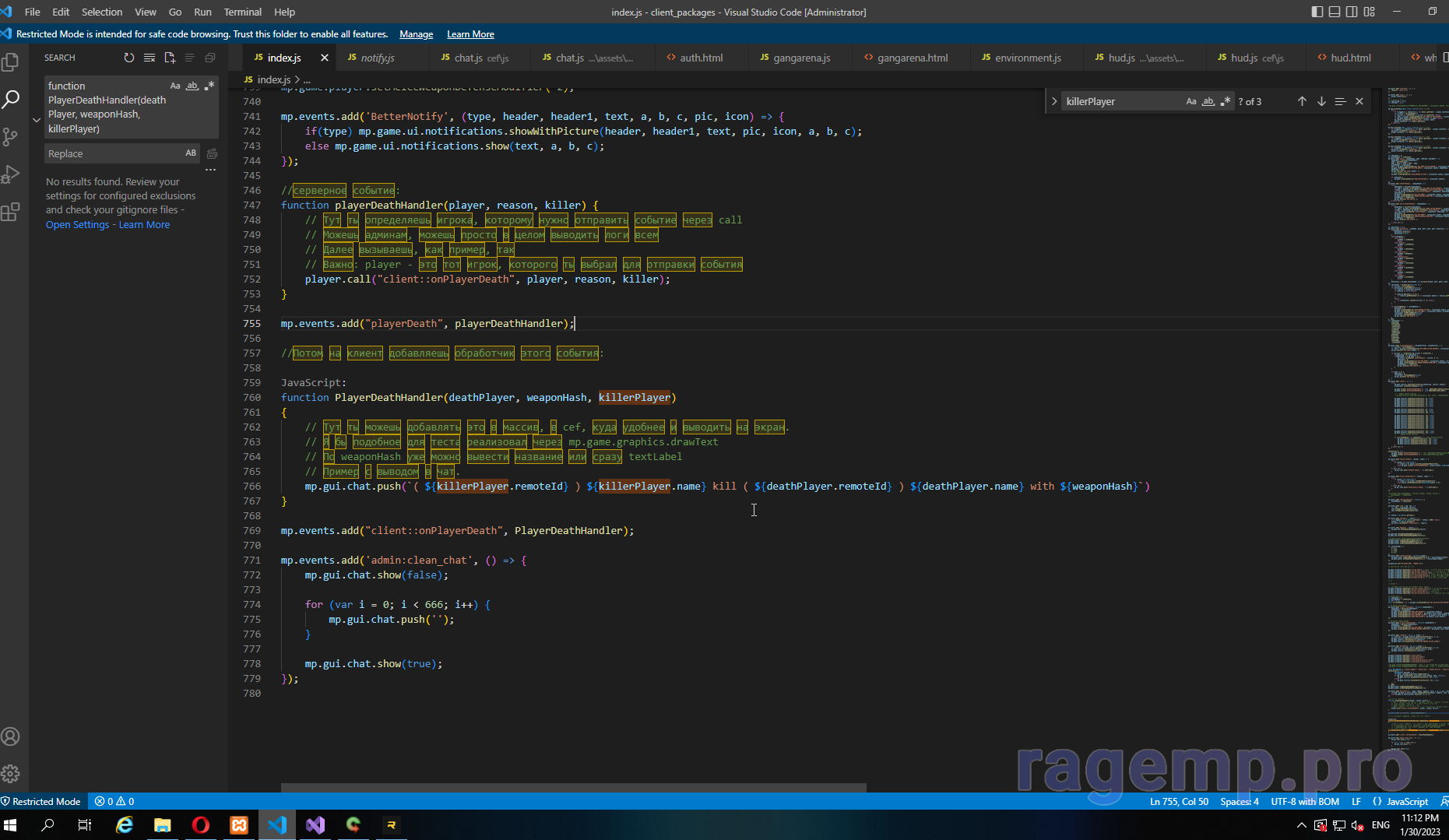Collapse the Replace row in Search panel

point(37,120)
